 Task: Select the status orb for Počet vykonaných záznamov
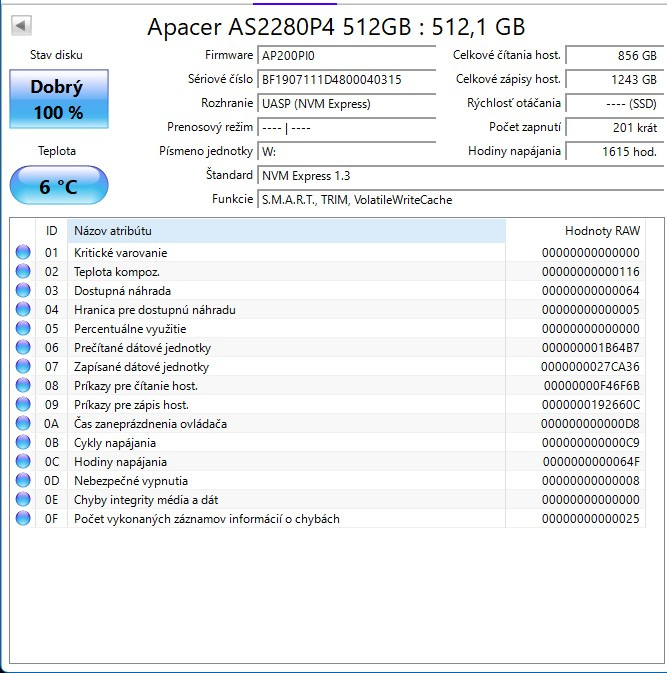23,518
